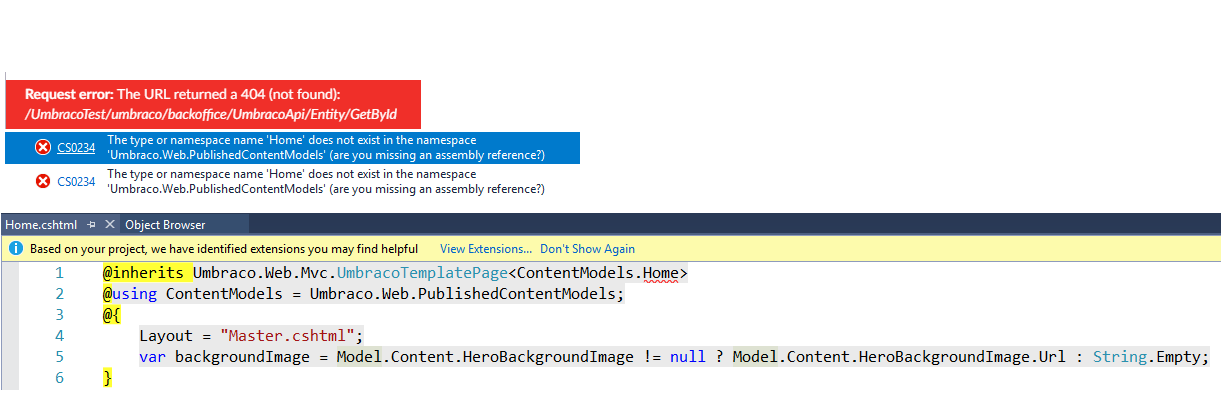Open the CS0234 code link in the unselected row

[x=76, y=181]
